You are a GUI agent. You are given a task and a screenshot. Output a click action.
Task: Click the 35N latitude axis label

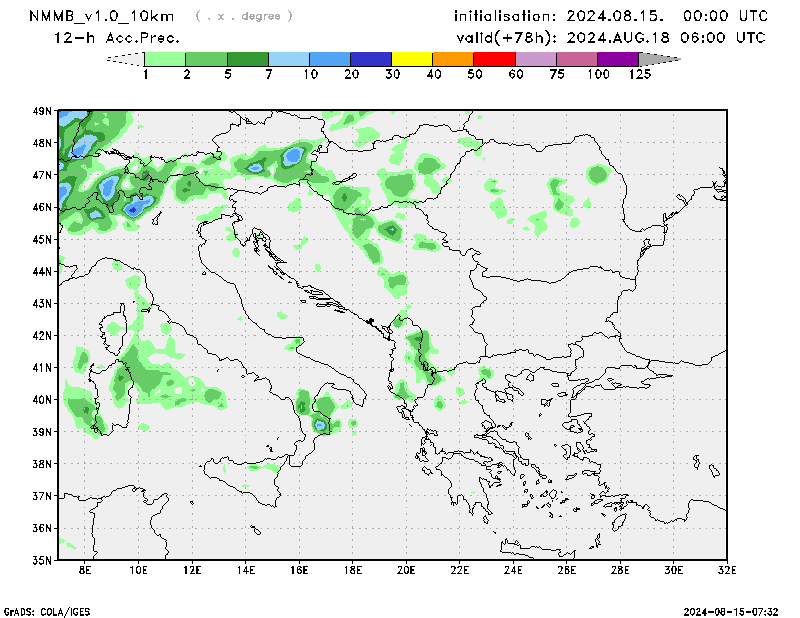tap(42, 559)
